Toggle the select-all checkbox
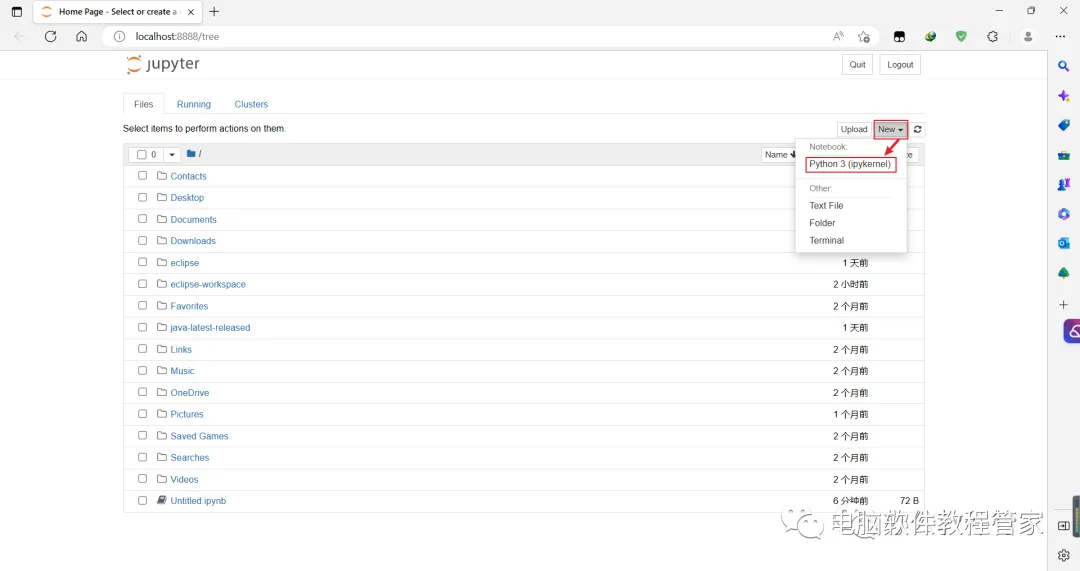This screenshot has width=1080, height=571. pos(141,155)
